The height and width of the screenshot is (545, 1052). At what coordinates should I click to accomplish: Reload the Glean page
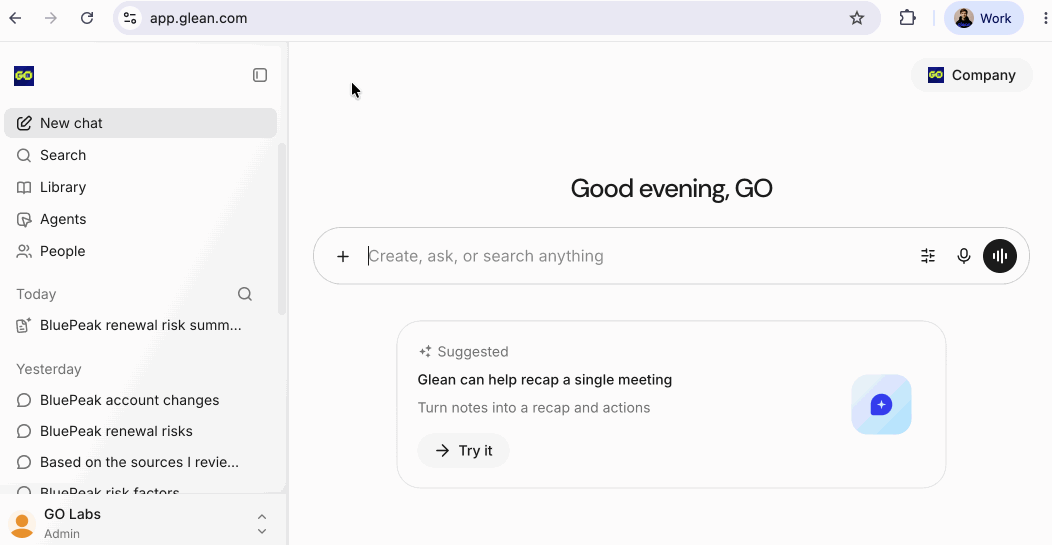click(87, 18)
